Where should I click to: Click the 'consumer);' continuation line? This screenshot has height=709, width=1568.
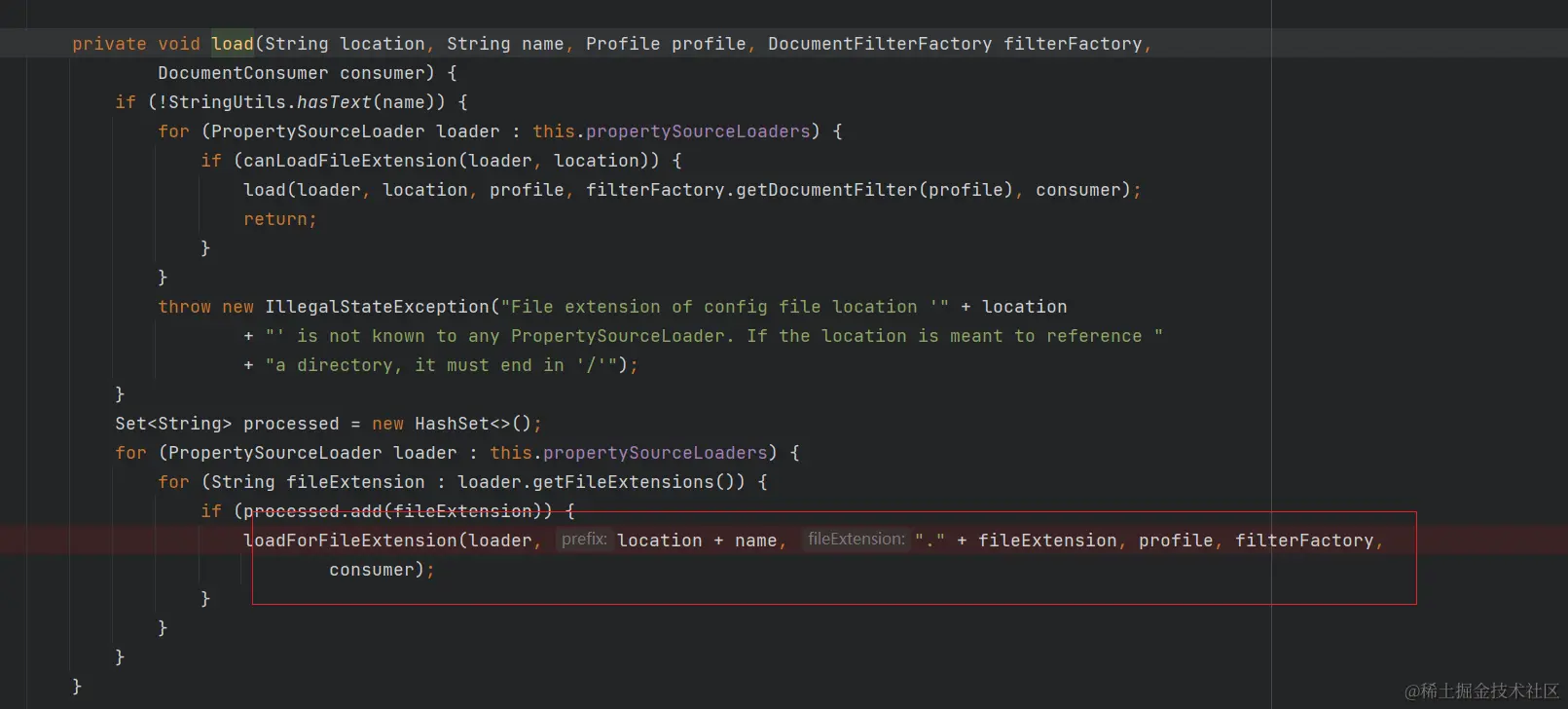[x=382, y=570]
